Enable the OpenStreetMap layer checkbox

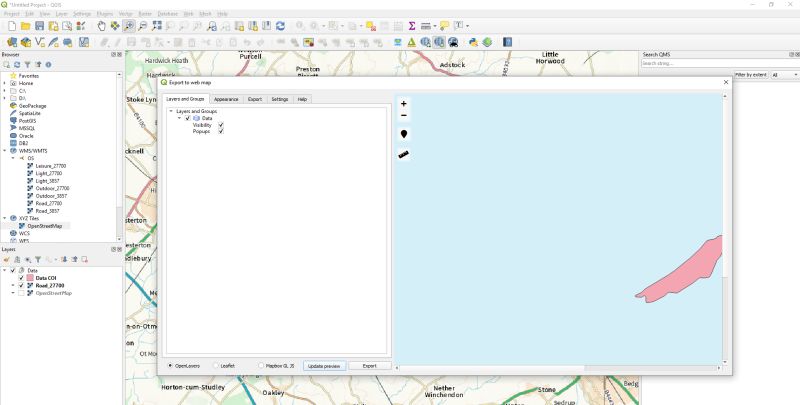coord(21,293)
